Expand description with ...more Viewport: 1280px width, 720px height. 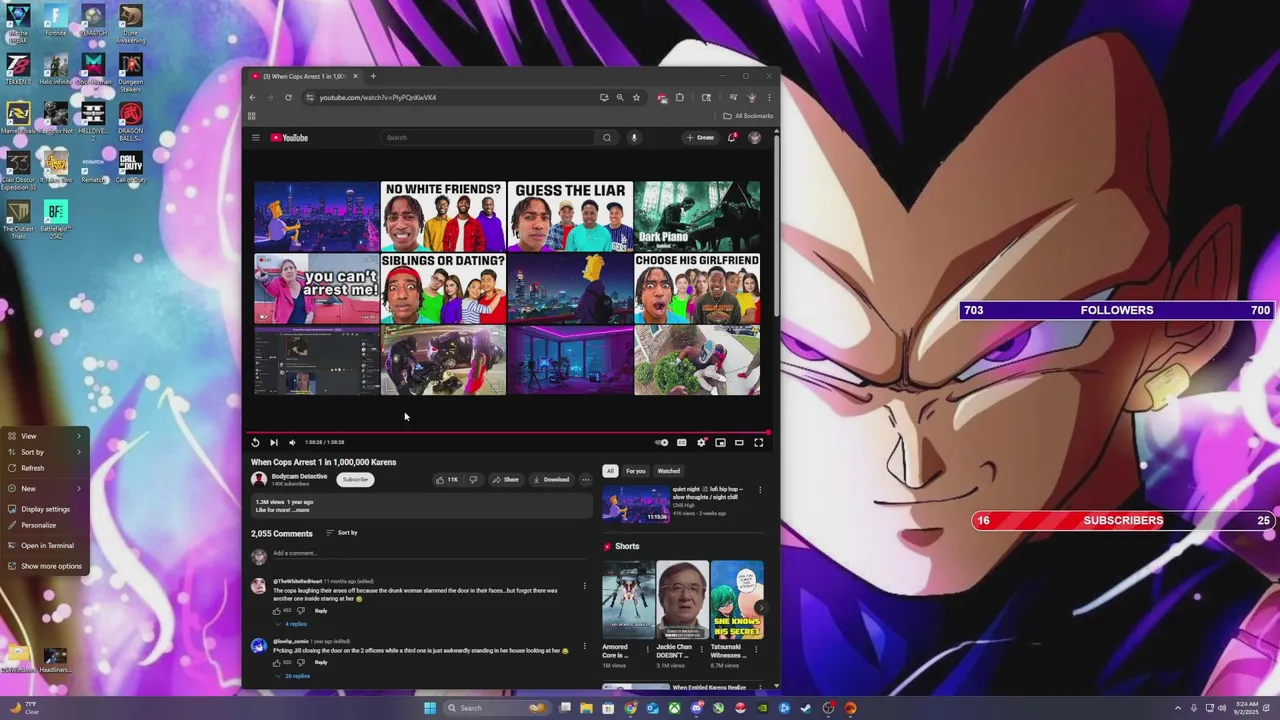click(x=303, y=510)
